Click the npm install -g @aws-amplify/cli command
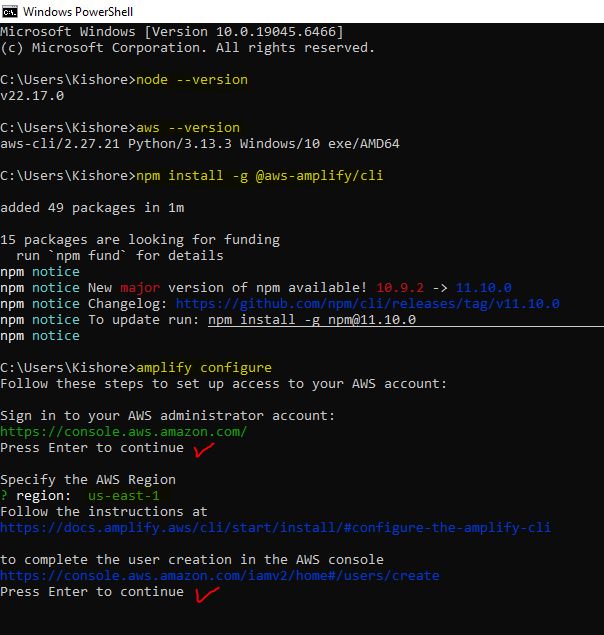 pos(259,175)
